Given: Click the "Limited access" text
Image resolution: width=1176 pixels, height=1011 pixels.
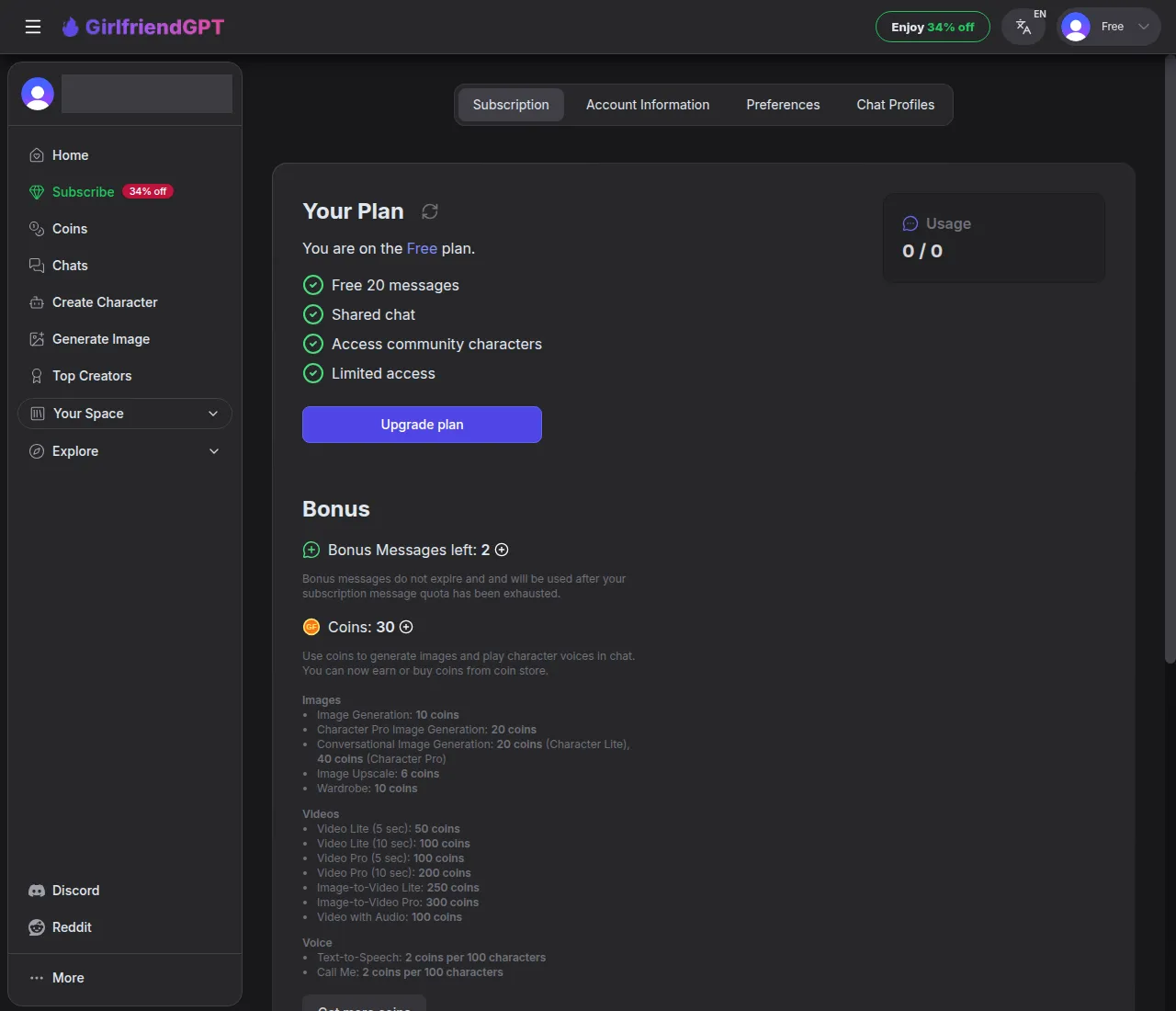Looking at the screenshot, I should click(x=383, y=373).
